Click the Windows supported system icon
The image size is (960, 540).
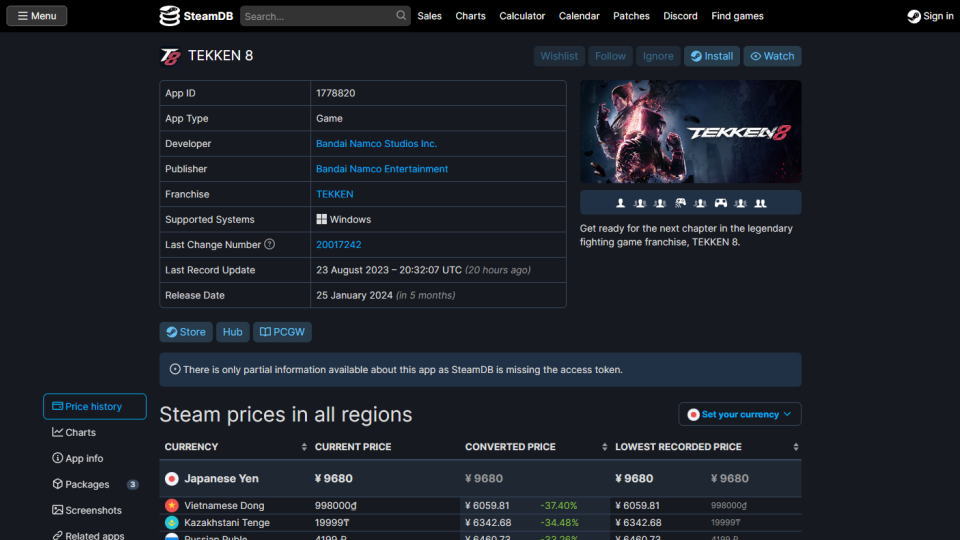point(321,219)
